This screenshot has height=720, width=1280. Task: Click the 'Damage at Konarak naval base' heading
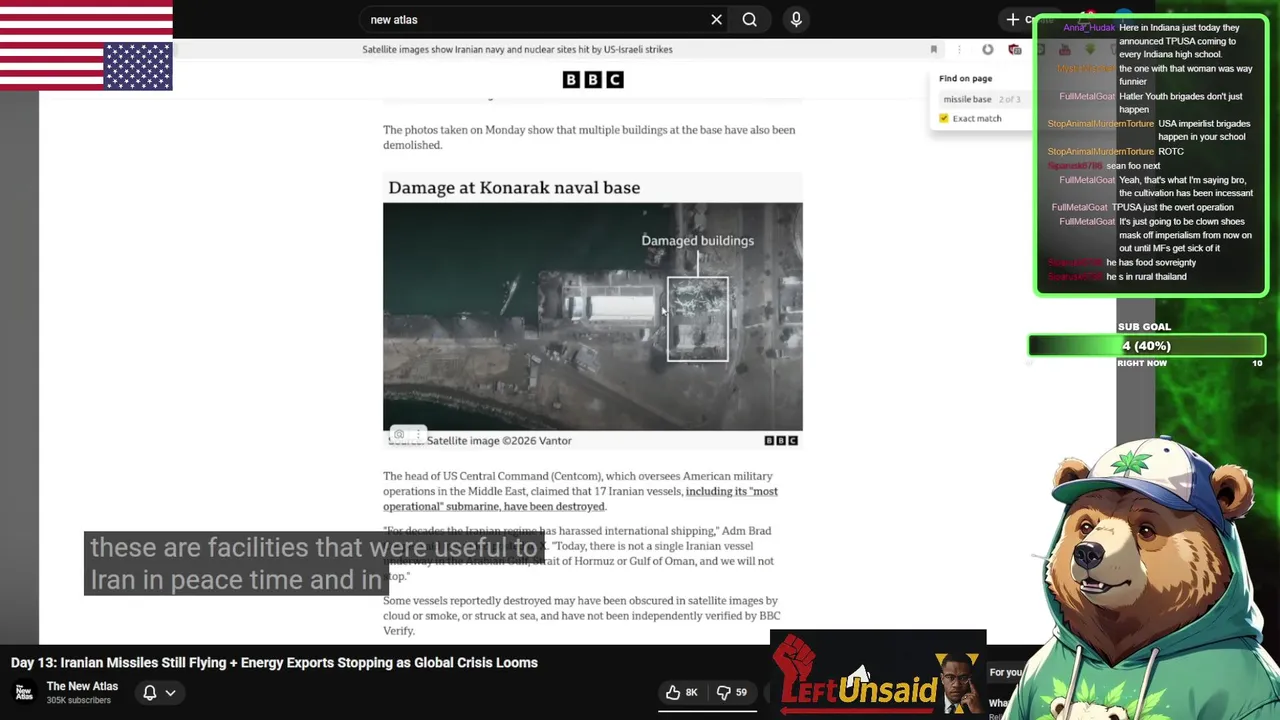tap(514, 188)
